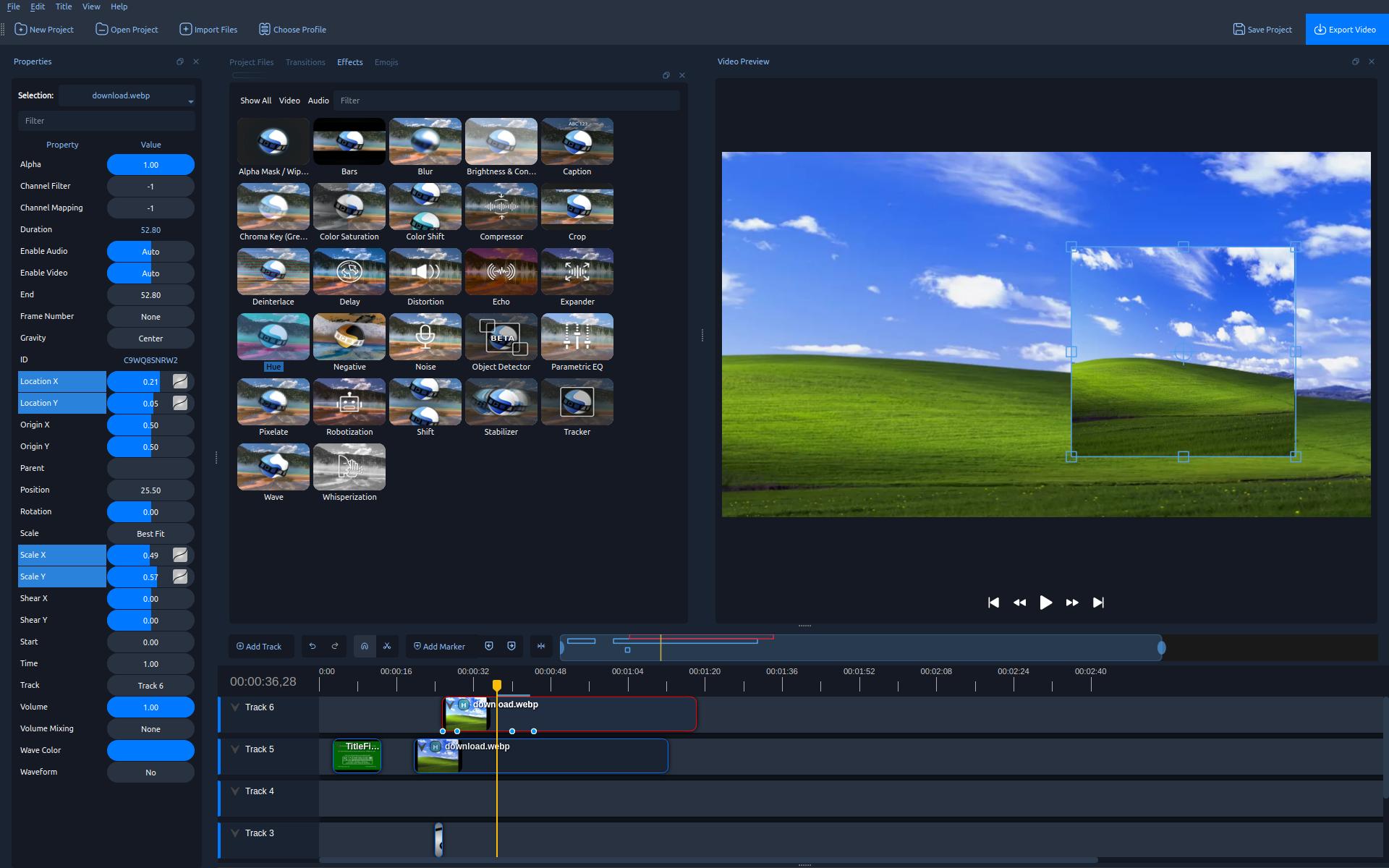This screenshot has width=1389, height=868.
Task: Open Location X keyframe curve icon
Action: (180, 381)
